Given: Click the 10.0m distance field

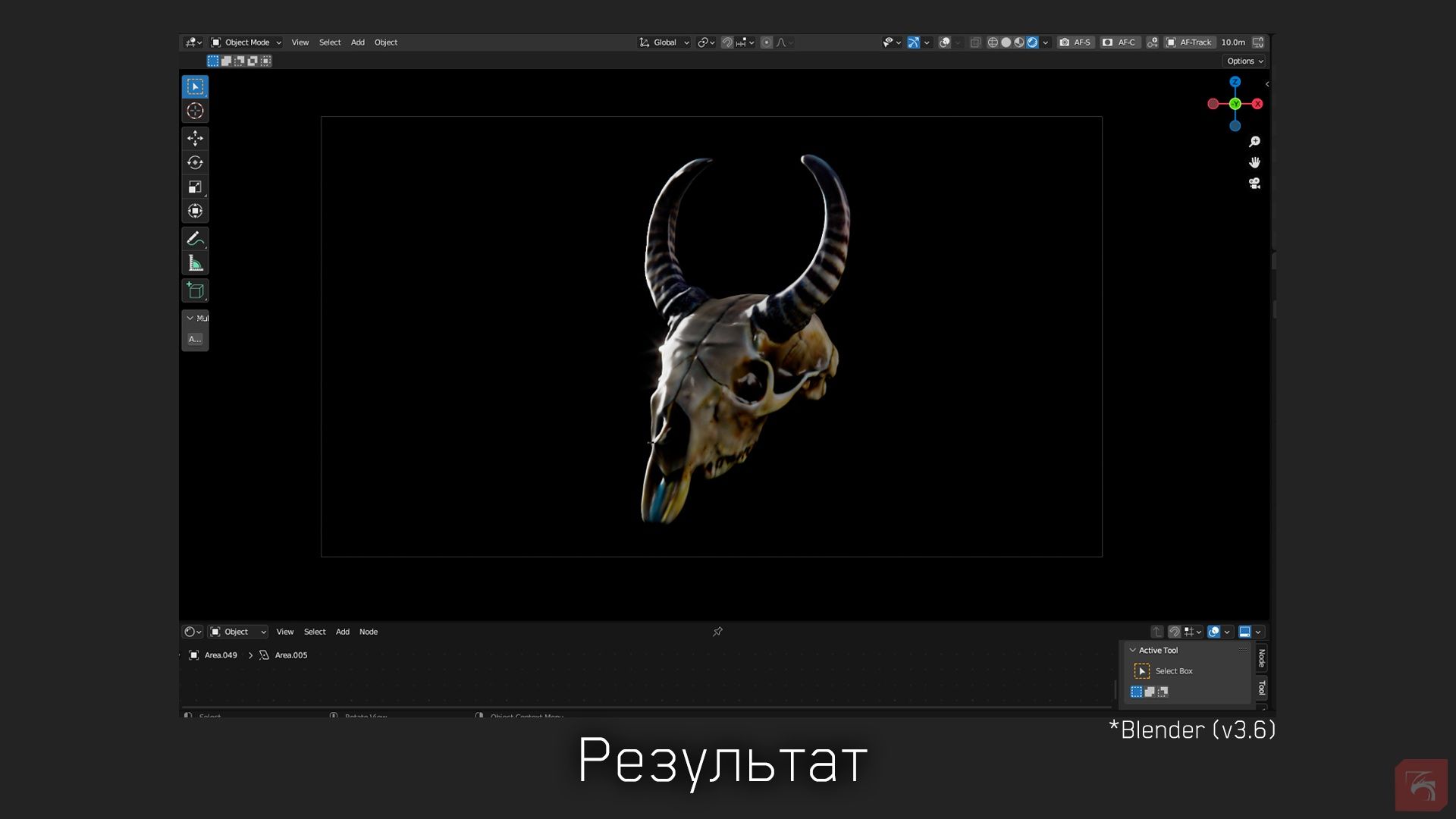Looking at the screenshot, I should tap(1233, 42).
